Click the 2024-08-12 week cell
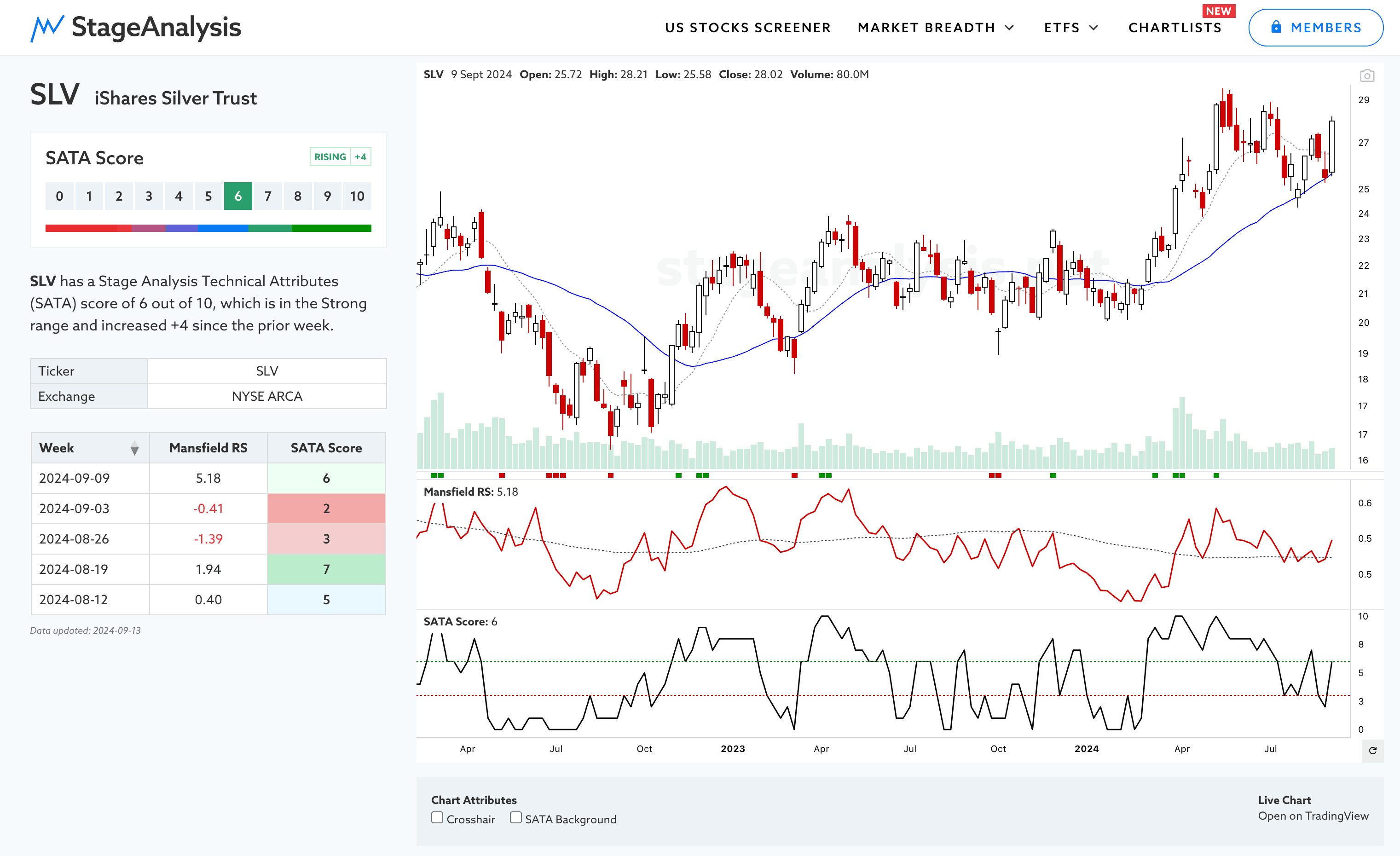The height and width of the screenshot is (856, 1400). pyautogui.click(x=90, y=600)
